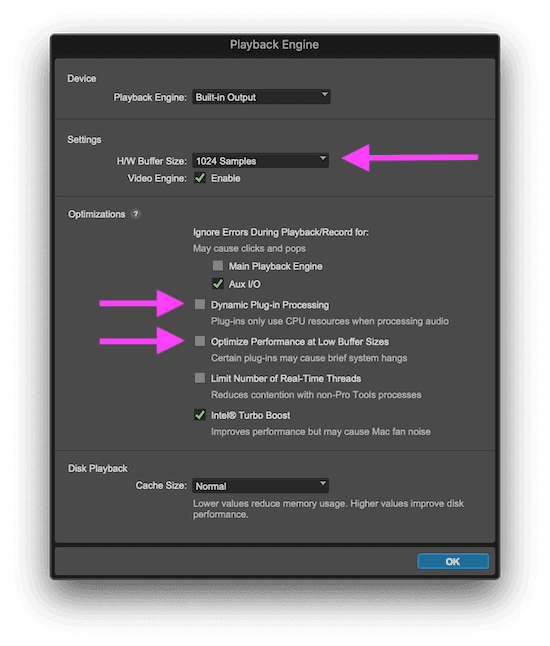
Task: Uncheck the Aux I/O checkbox
Action: pyautogui.click(x=218, y=284)
